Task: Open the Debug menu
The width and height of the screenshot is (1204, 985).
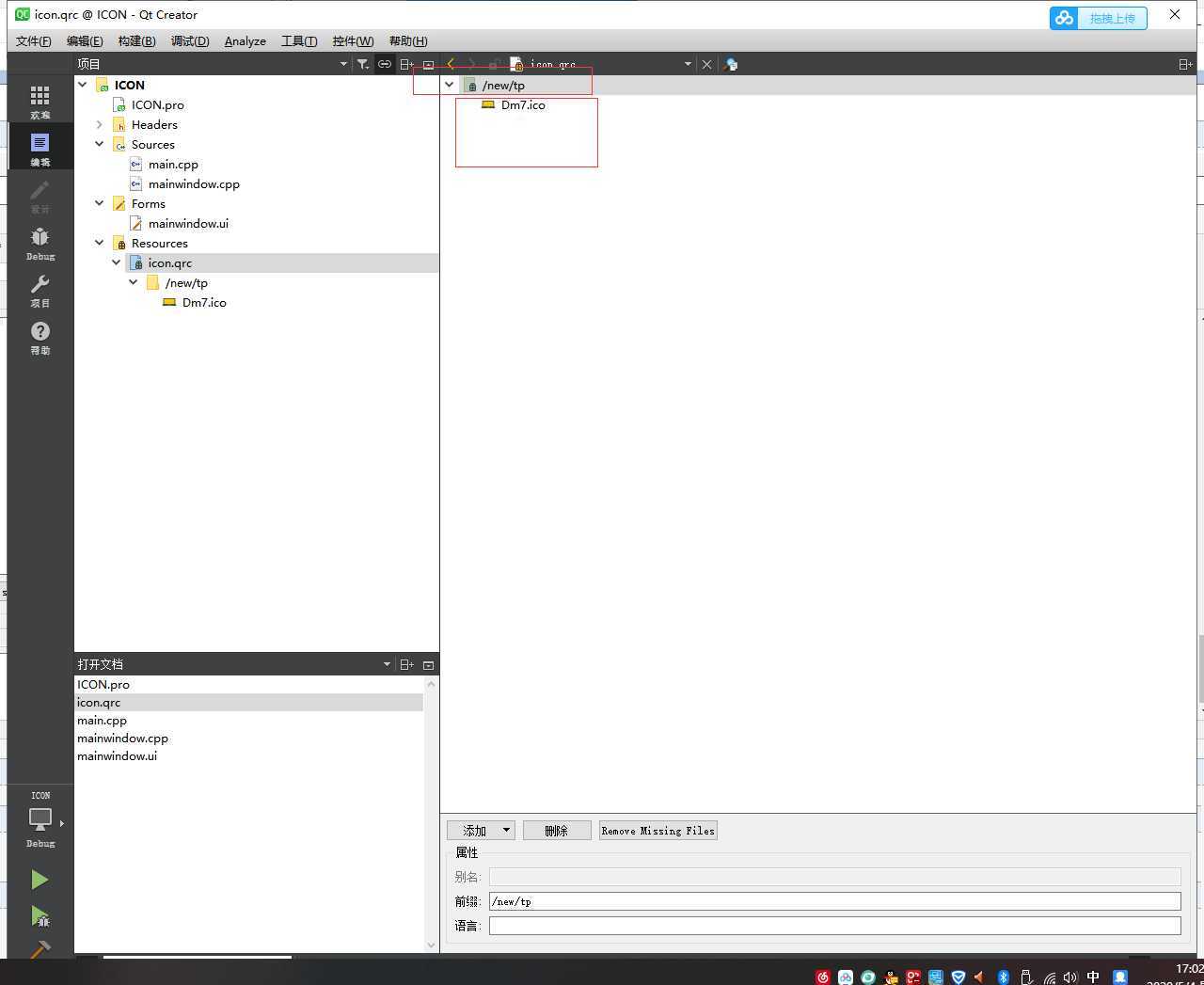Action: [190, 41]
